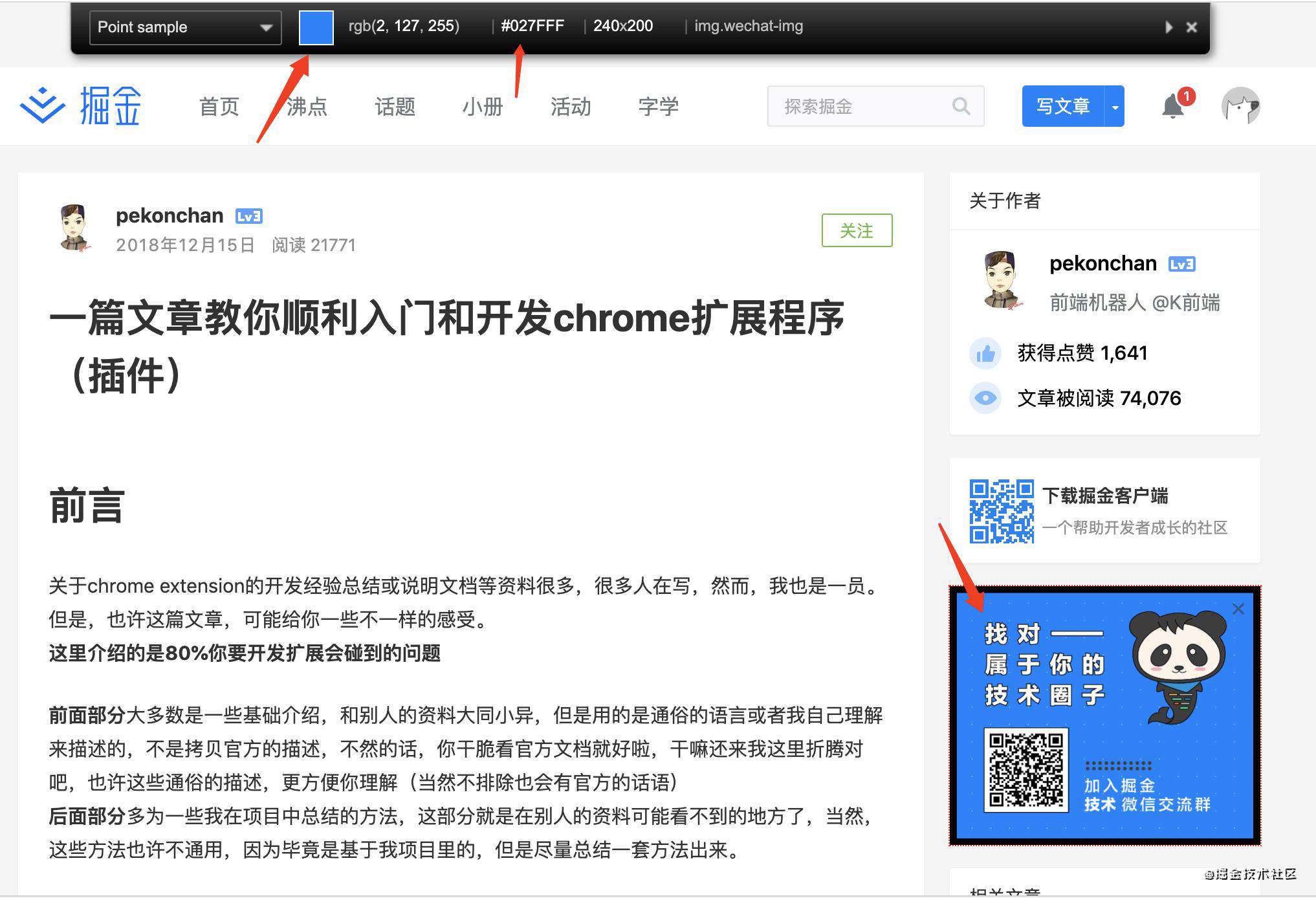The height and width of the screenshot is (898, 1316).
Task: Click the search magnifier icon
Action: click(x=961, y=106)
